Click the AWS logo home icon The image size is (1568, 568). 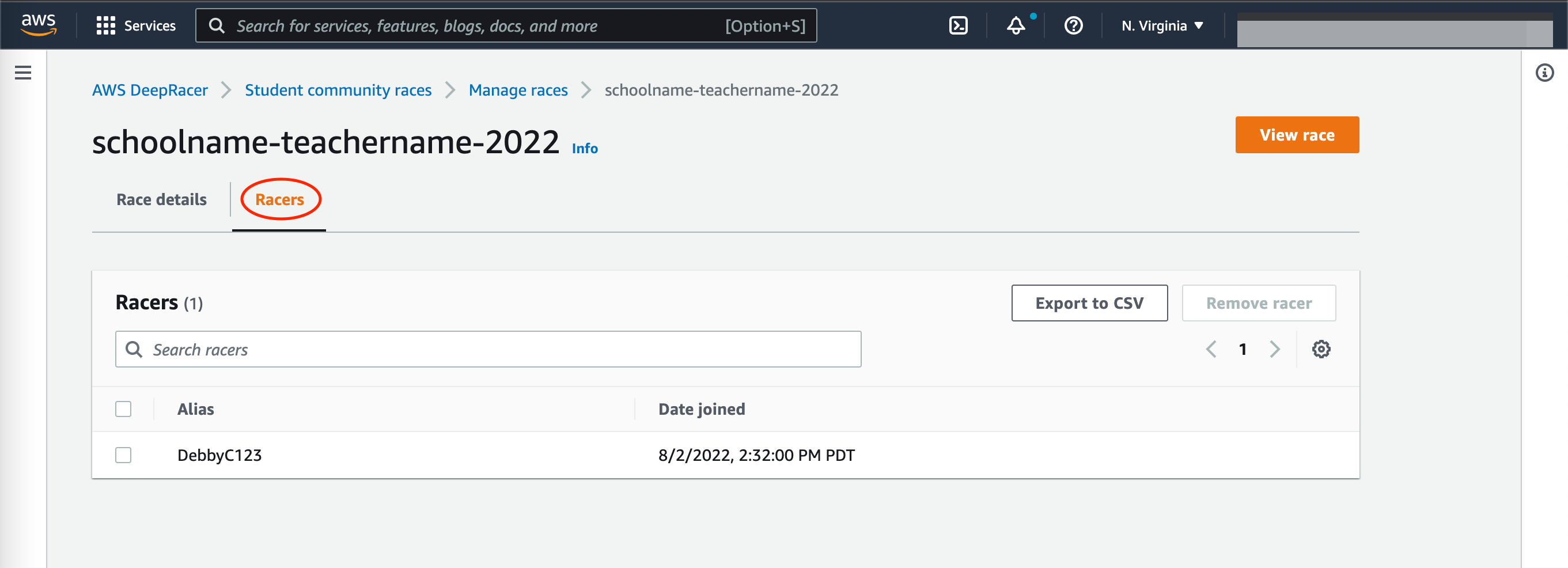[x=39, y=24]
